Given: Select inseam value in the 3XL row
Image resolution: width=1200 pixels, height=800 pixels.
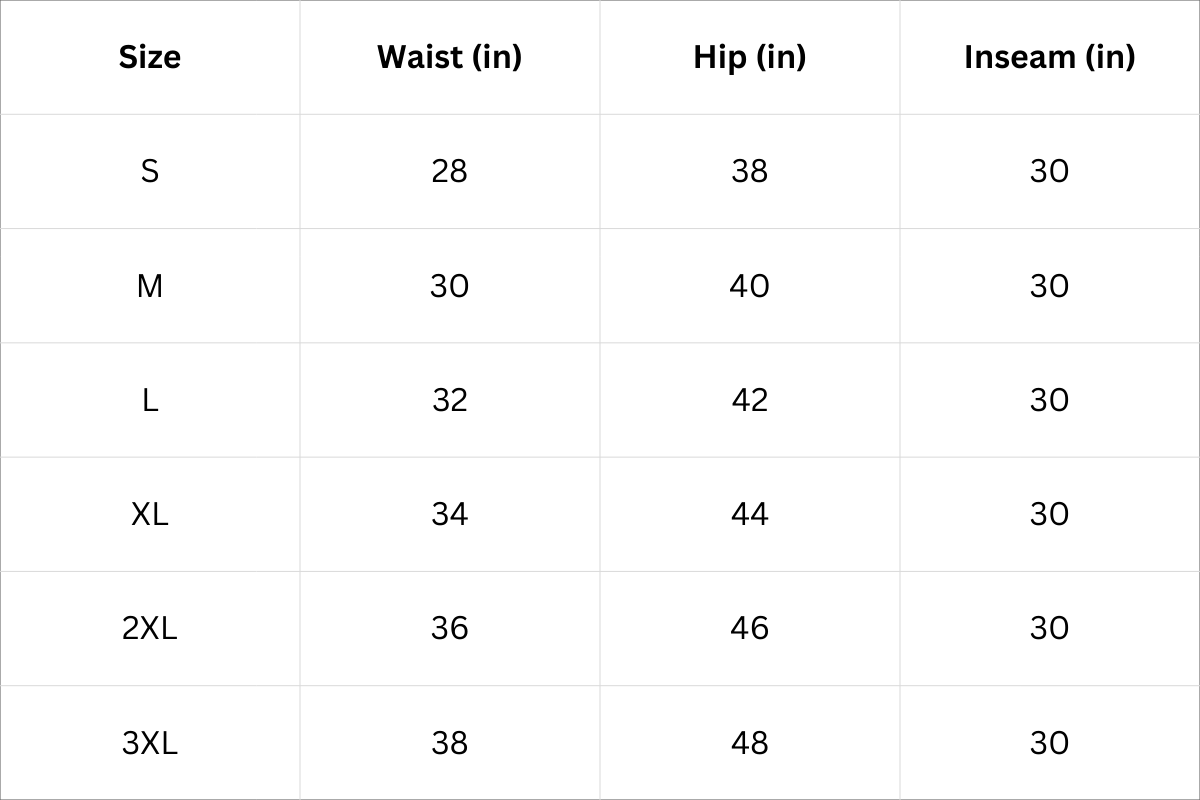Looking at the screenshot, I should 1049,743.
